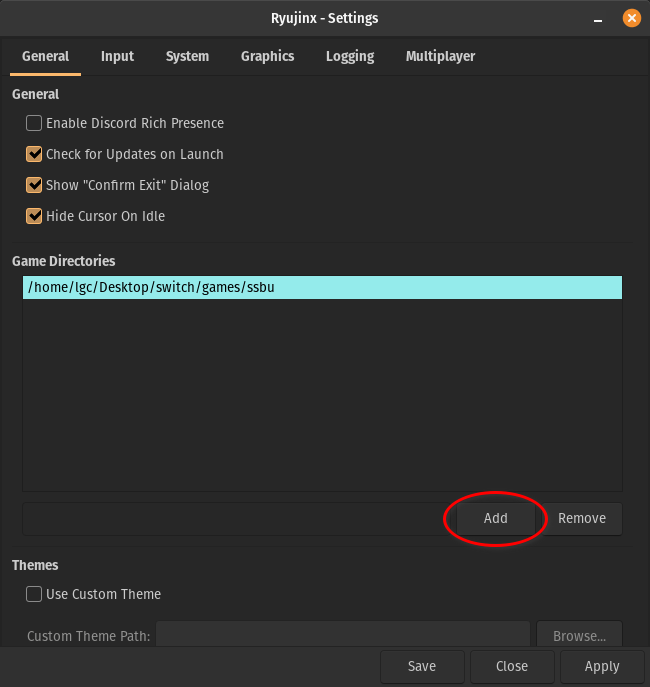Viewport: 650px width, 687px height.
Task: Apply the settings changes
Action: click(x=602, y=666)
